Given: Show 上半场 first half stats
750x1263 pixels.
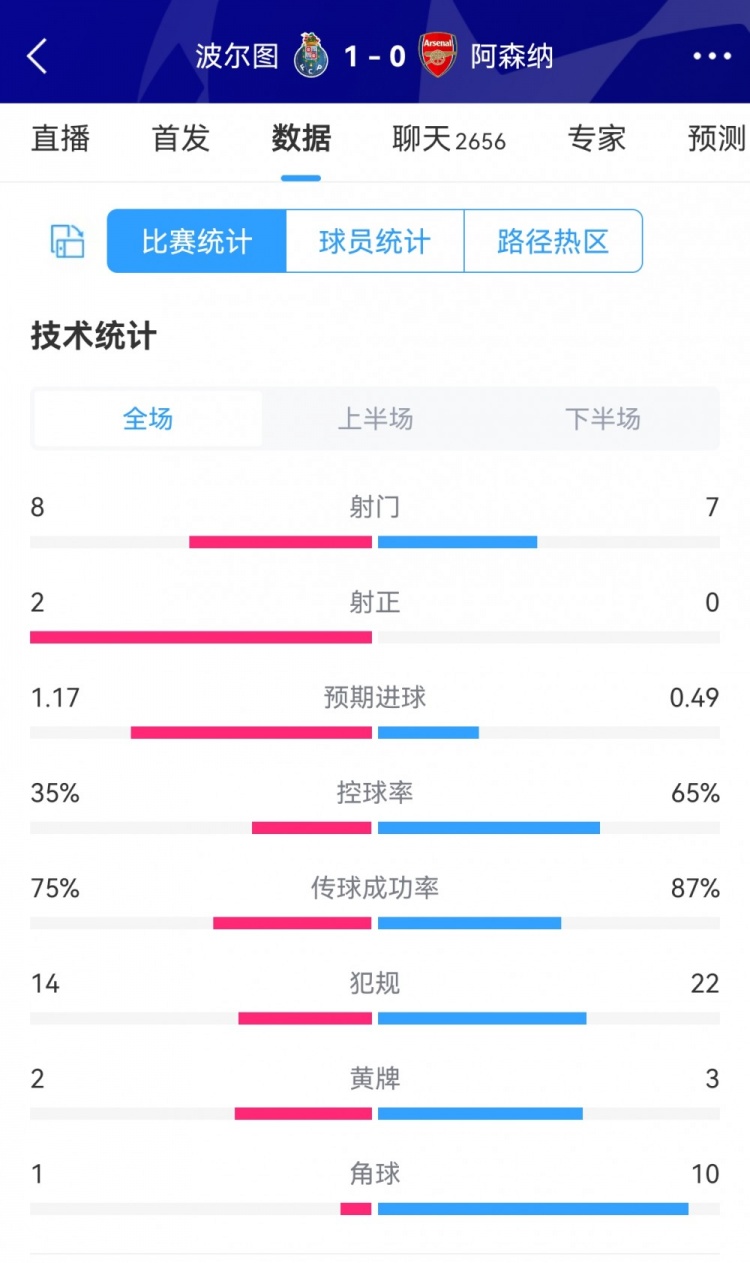Looking at the screenshot, I should point(375,418).
